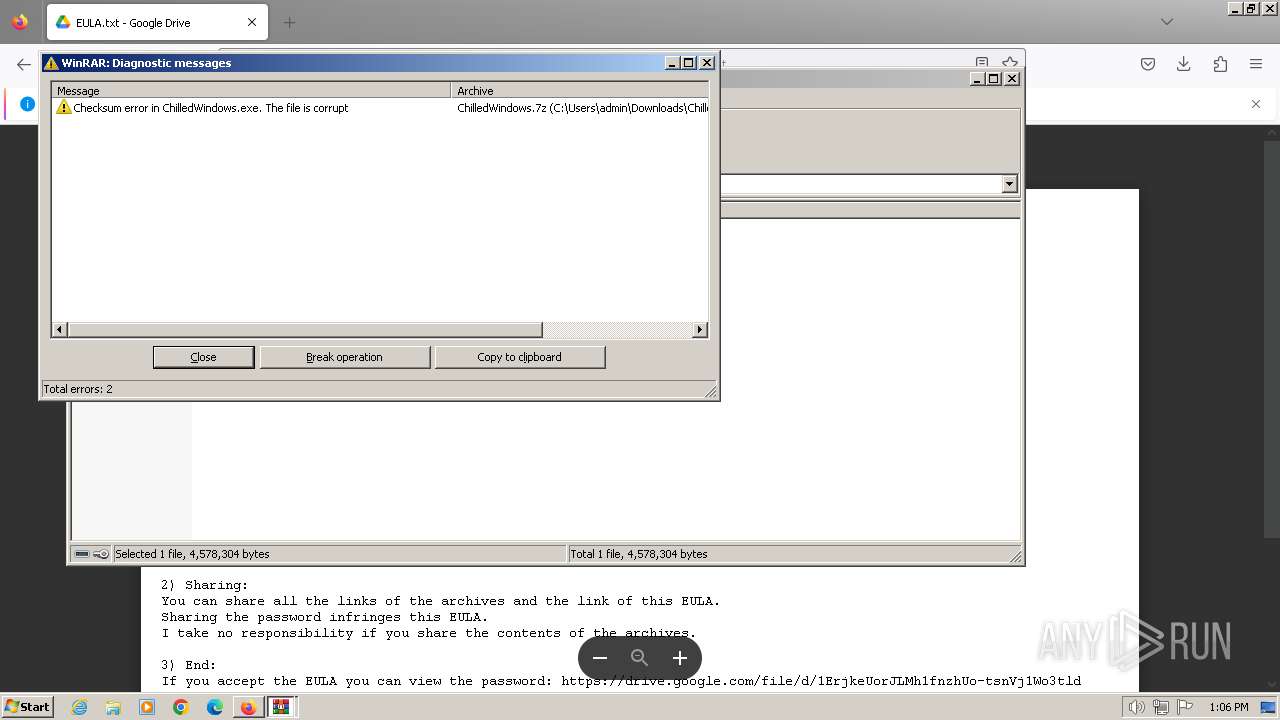Launch Microsoft Edge from taskbar

coord(215,707)
